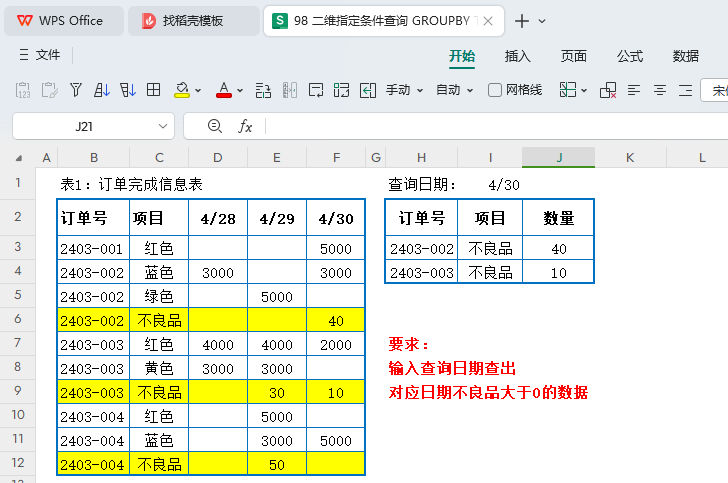The height and width of the screenshot is (483, 728).
Task: Click the 2403-001 order cell
Action: point(93,248)
